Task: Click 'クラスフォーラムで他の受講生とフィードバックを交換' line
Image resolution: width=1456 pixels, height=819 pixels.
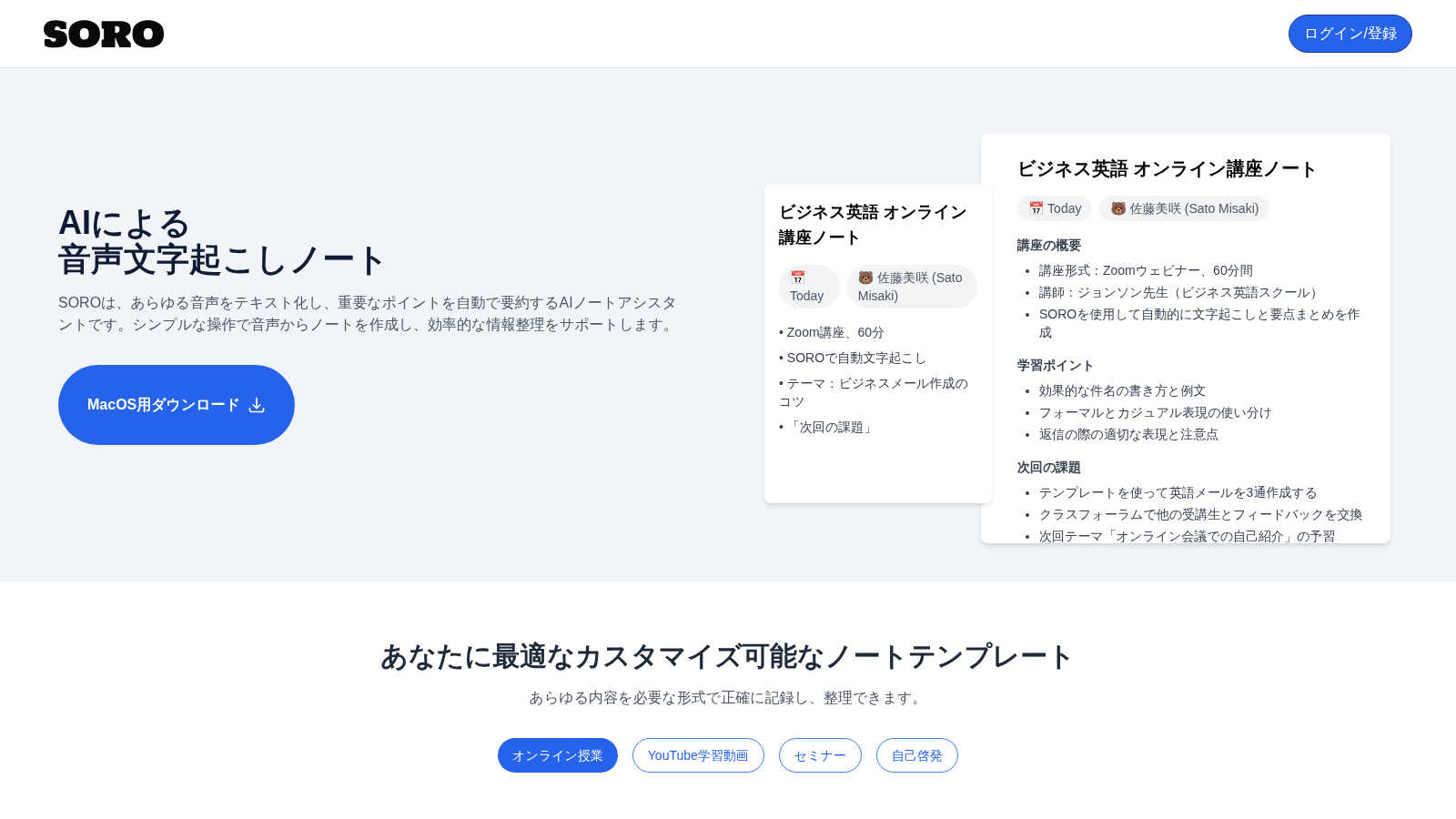Action: (1201, 514)
